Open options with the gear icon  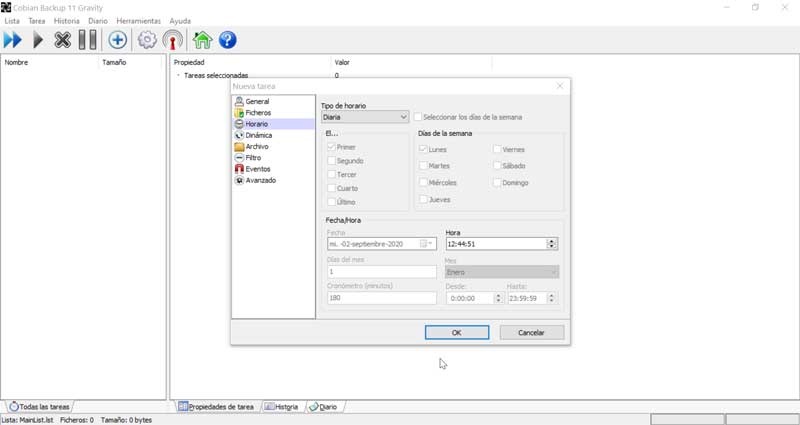(x=147, y=40)
